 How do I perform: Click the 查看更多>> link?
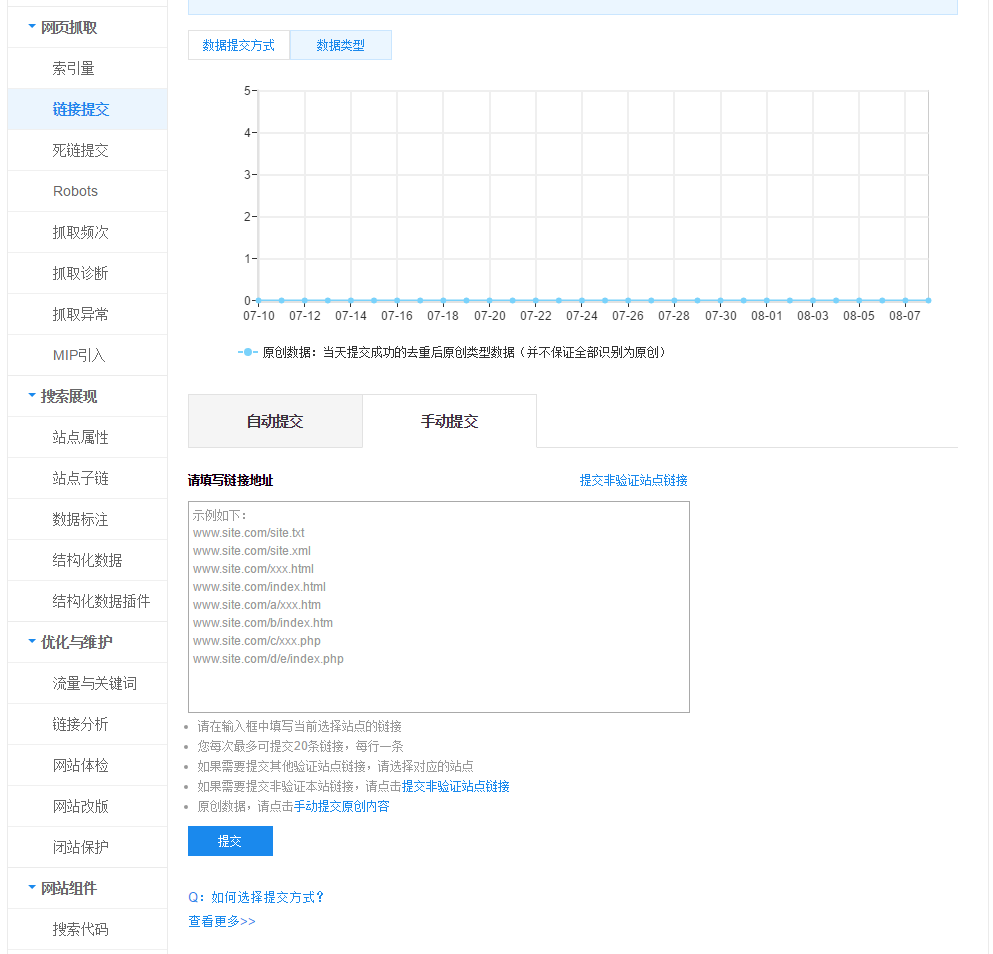tap(222, 921)
